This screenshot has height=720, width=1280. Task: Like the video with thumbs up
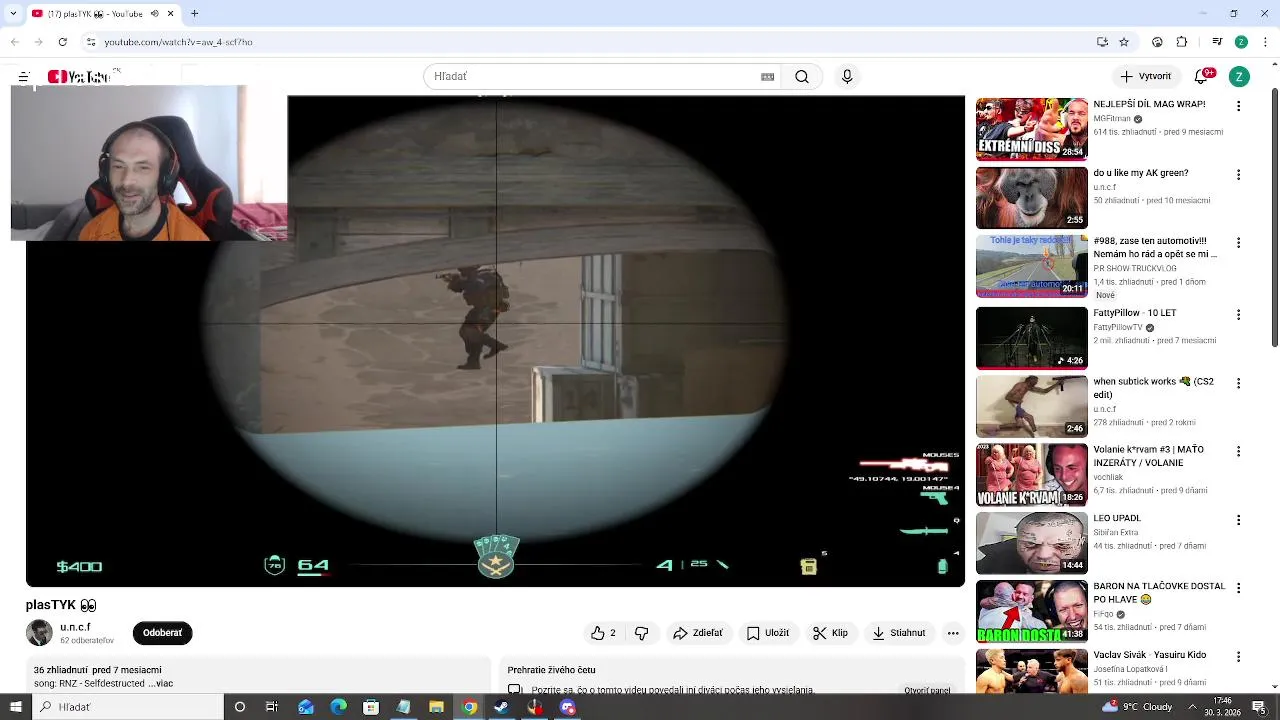pyautogui.click(x=603, y=633)
